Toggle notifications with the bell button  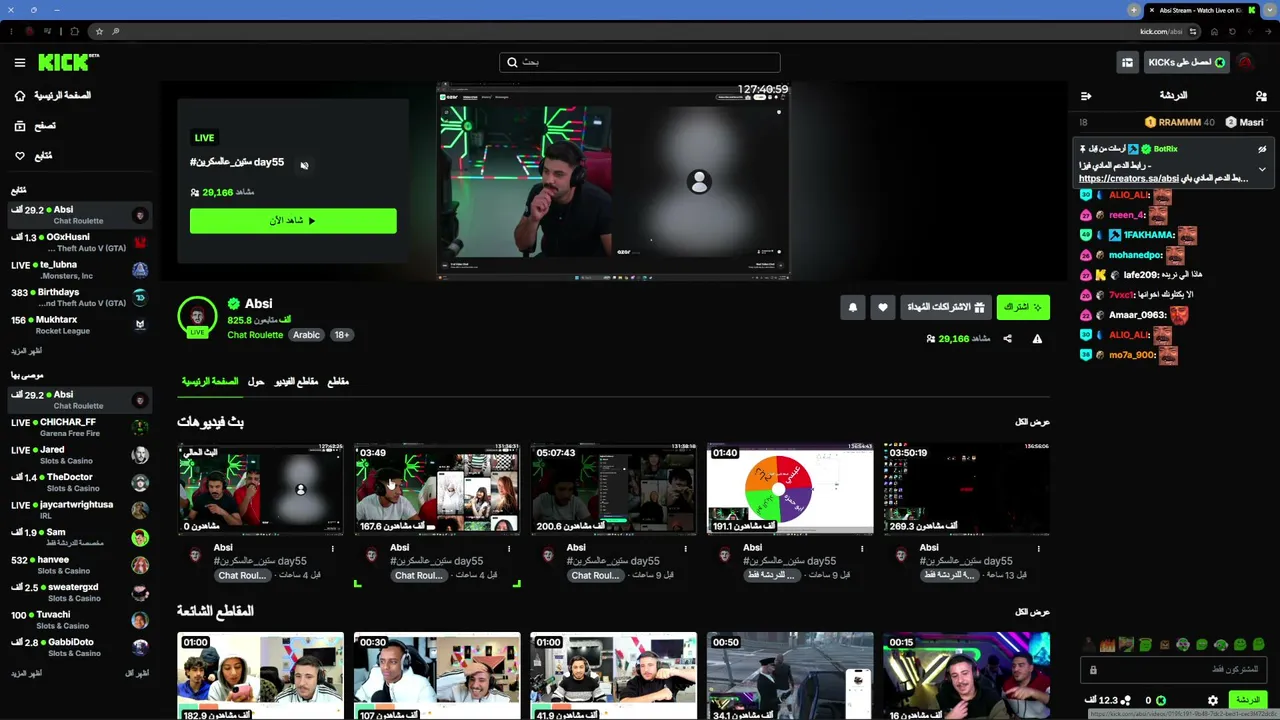[853, 308]
